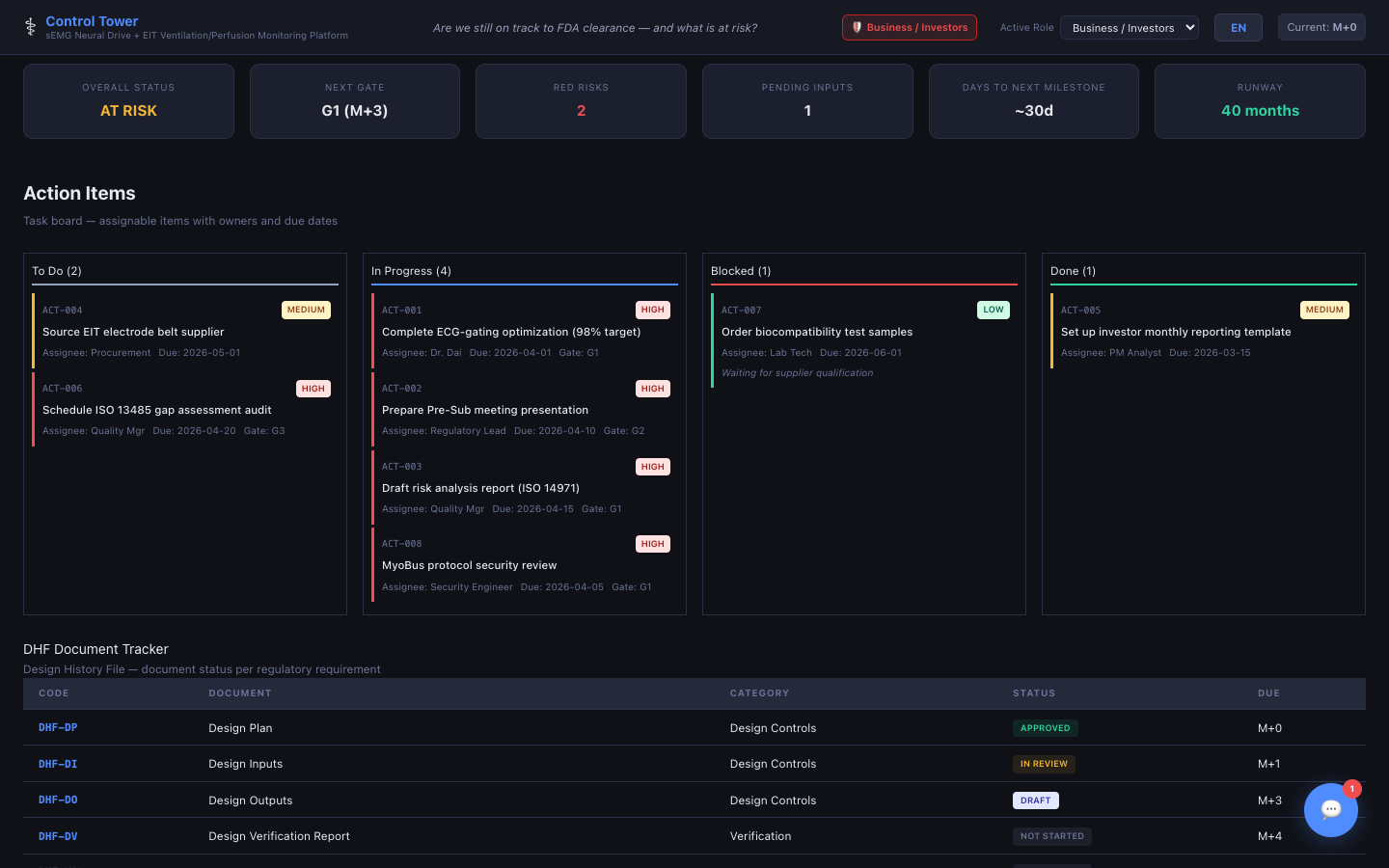Open ACT-008 MyoBus protocol security review
Image resolution: width=1389 pixels, height=868 pixels.
(524, 565)
